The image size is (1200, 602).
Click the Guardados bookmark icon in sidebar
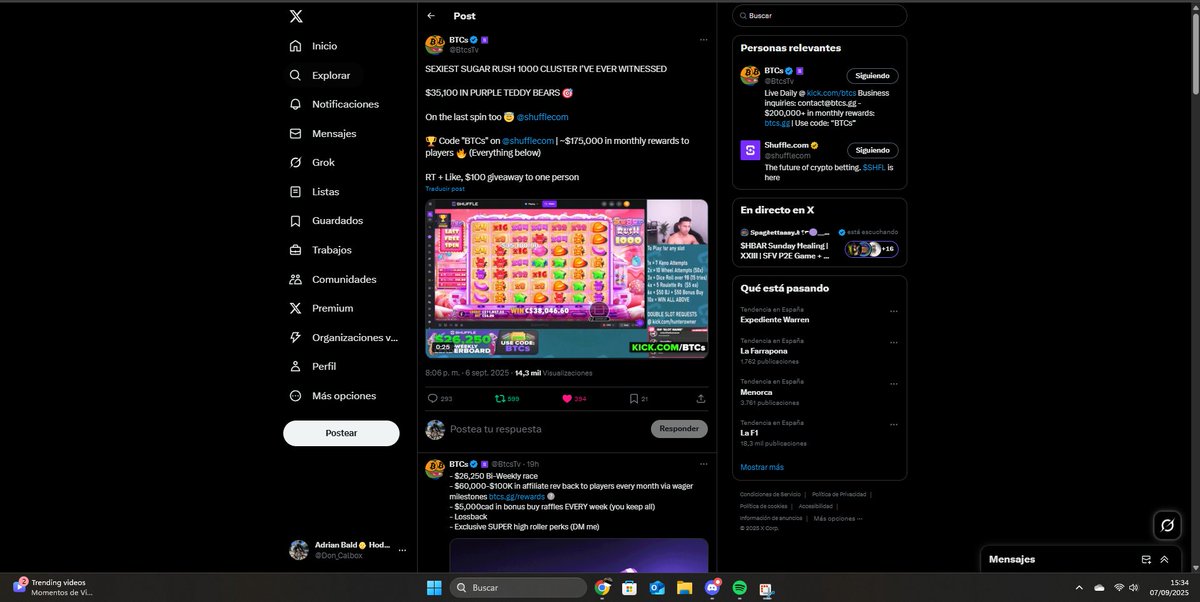295,221
